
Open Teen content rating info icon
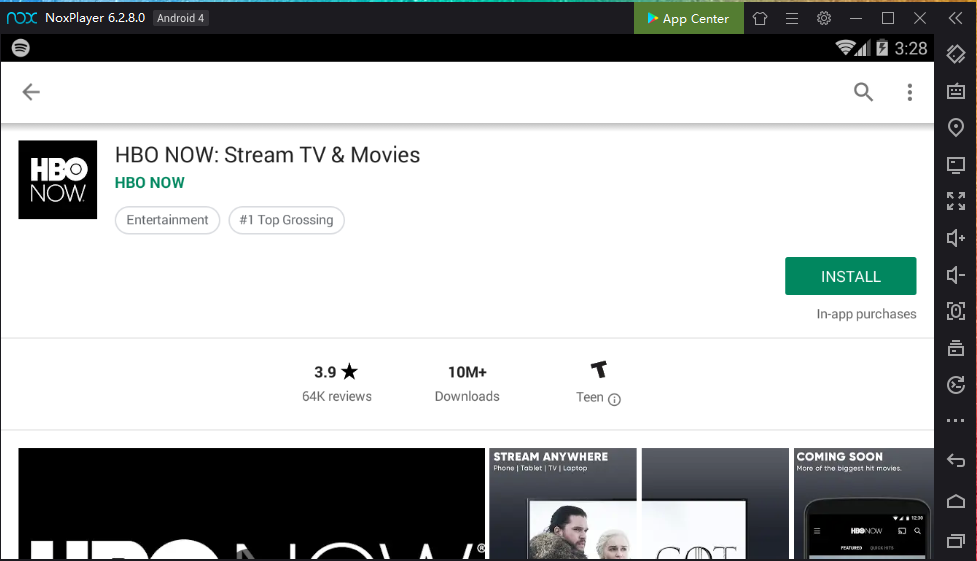click(x=614, y=400)
